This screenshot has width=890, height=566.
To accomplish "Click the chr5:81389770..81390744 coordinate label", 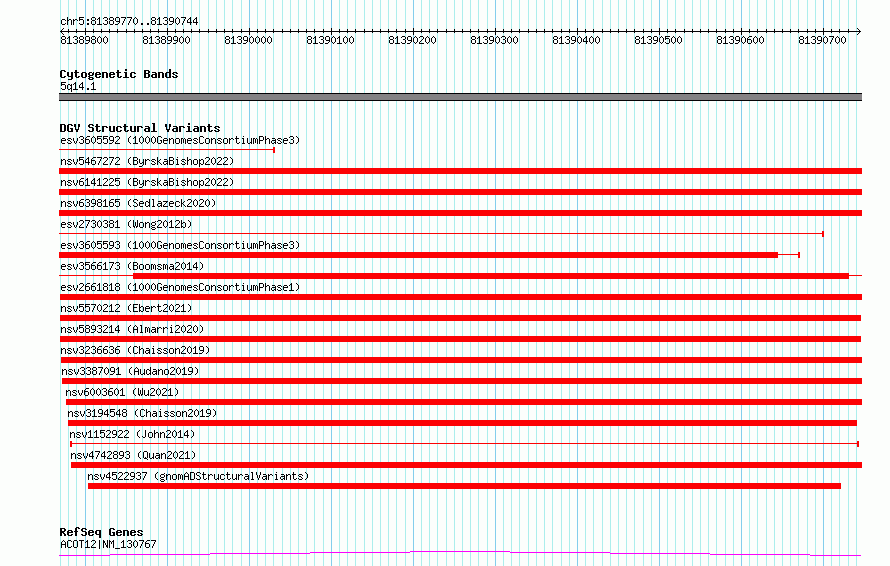I will (x=129, y=21).
